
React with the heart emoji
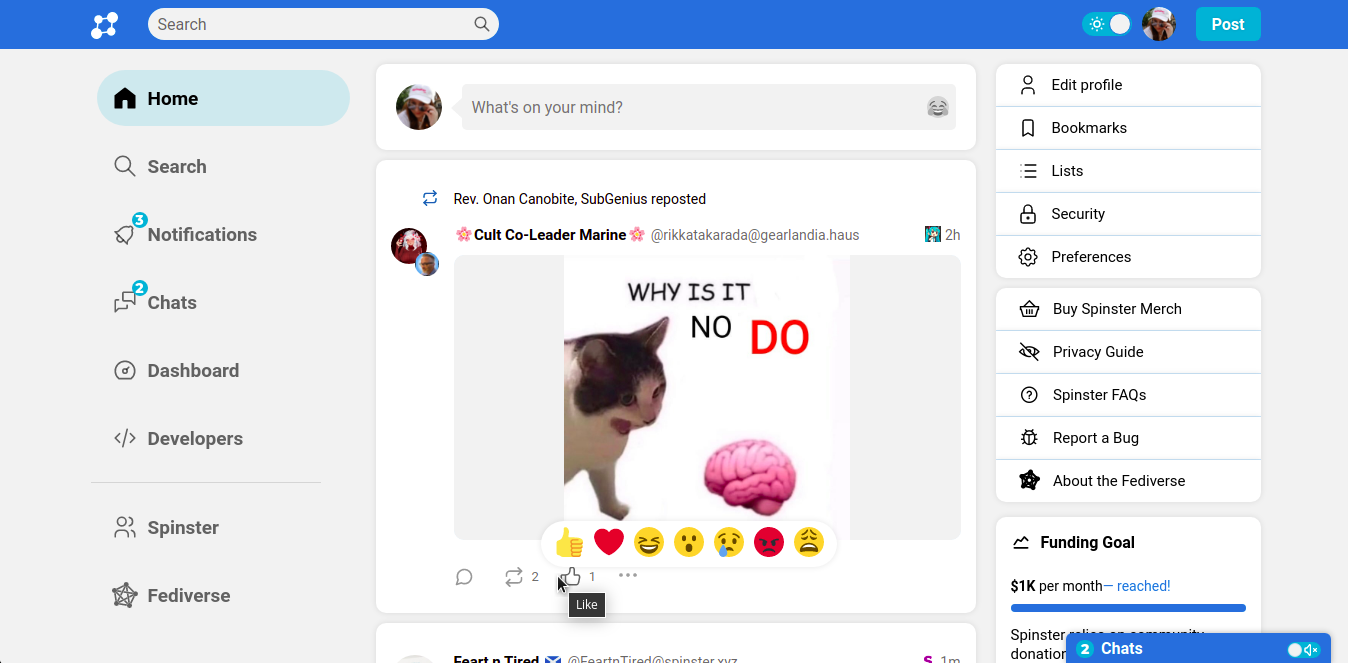click(608, 541)
